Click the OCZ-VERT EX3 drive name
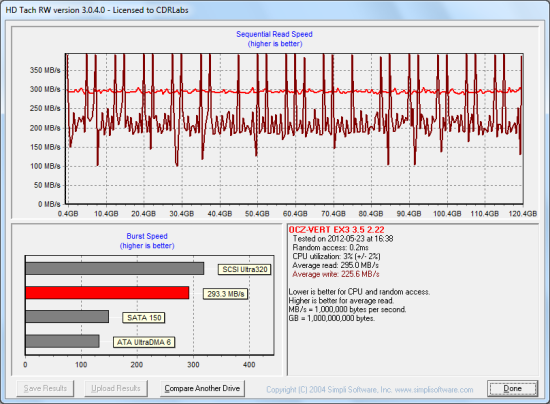550x404 pixels. (336, 230)
